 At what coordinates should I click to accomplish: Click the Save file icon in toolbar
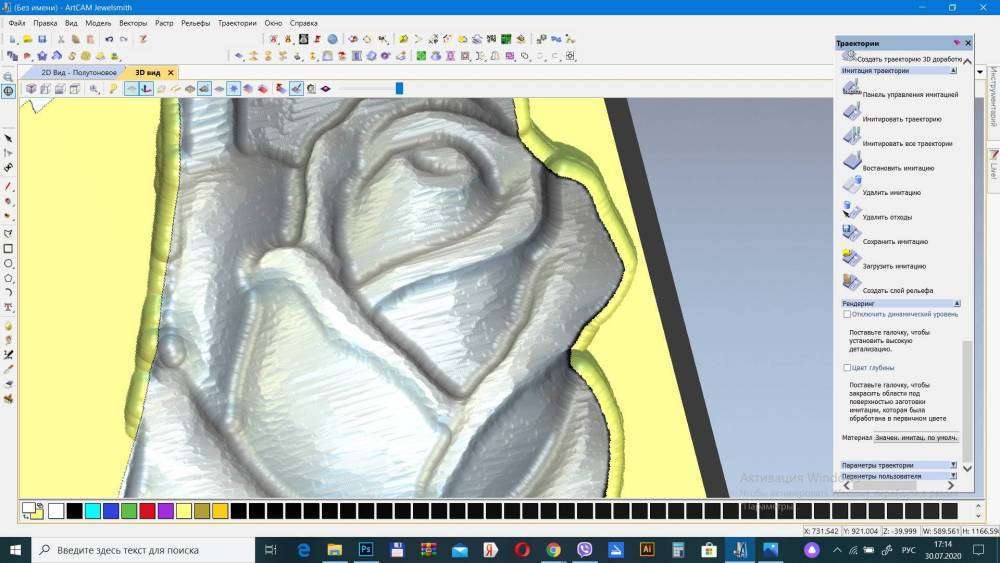[x=42, y=39]
